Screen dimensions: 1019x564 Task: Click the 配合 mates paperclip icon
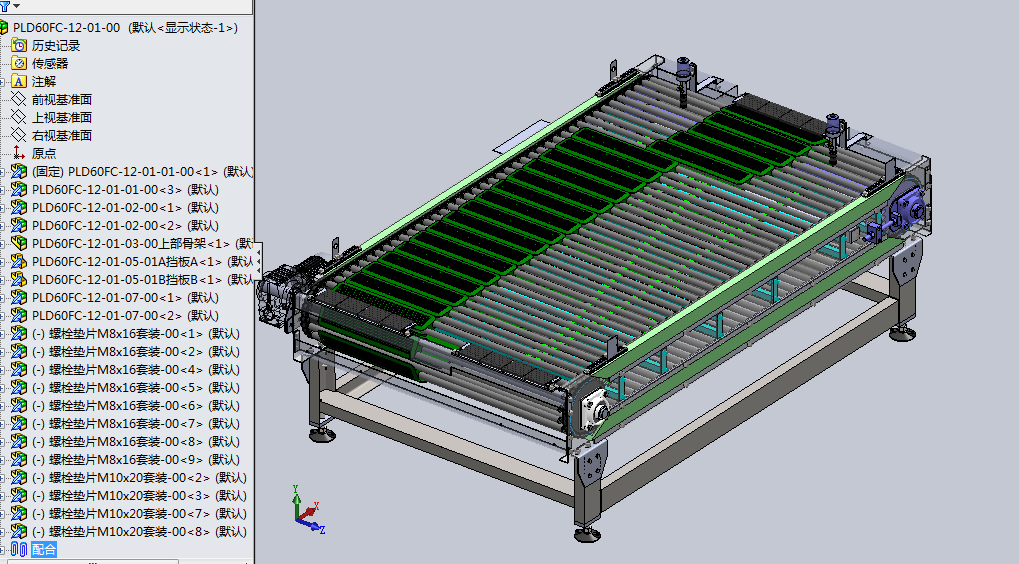coord(19,549)
